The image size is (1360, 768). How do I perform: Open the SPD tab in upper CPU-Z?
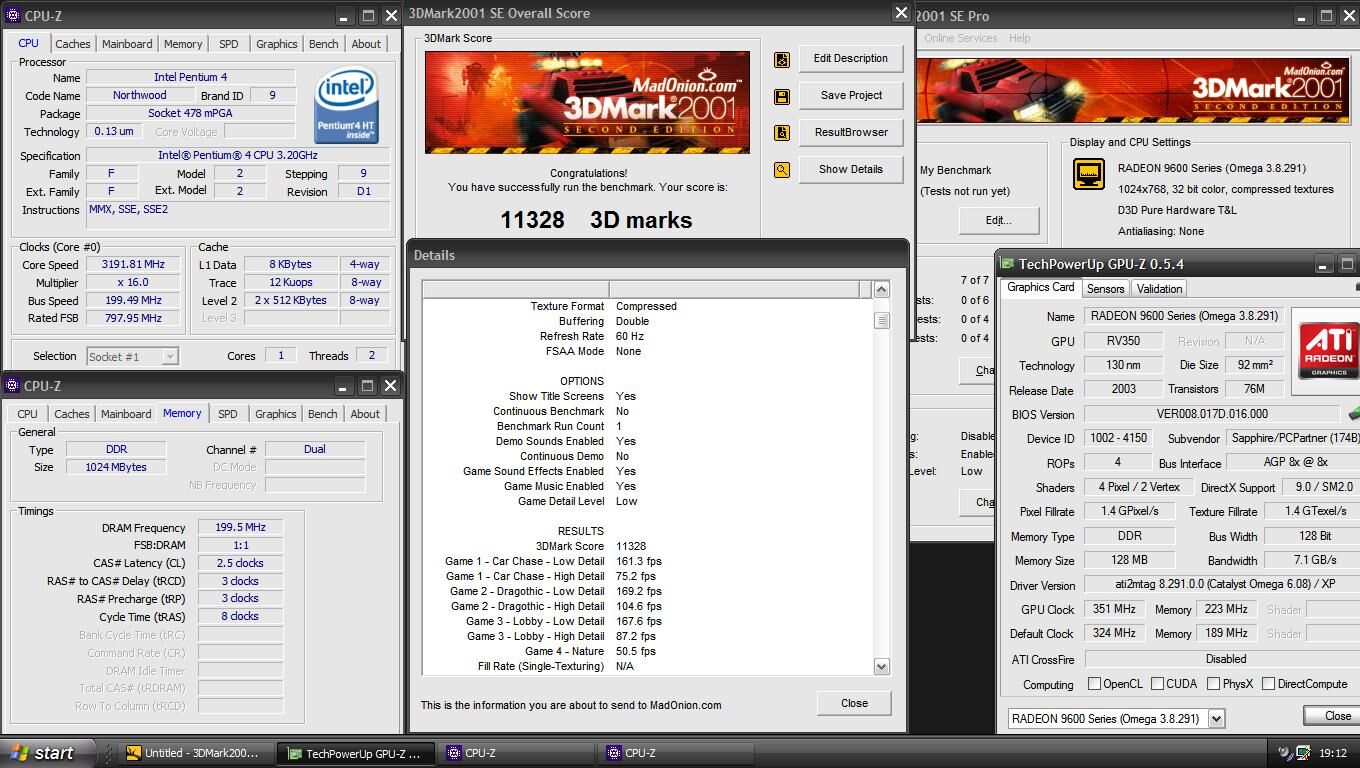coord(229,44)
